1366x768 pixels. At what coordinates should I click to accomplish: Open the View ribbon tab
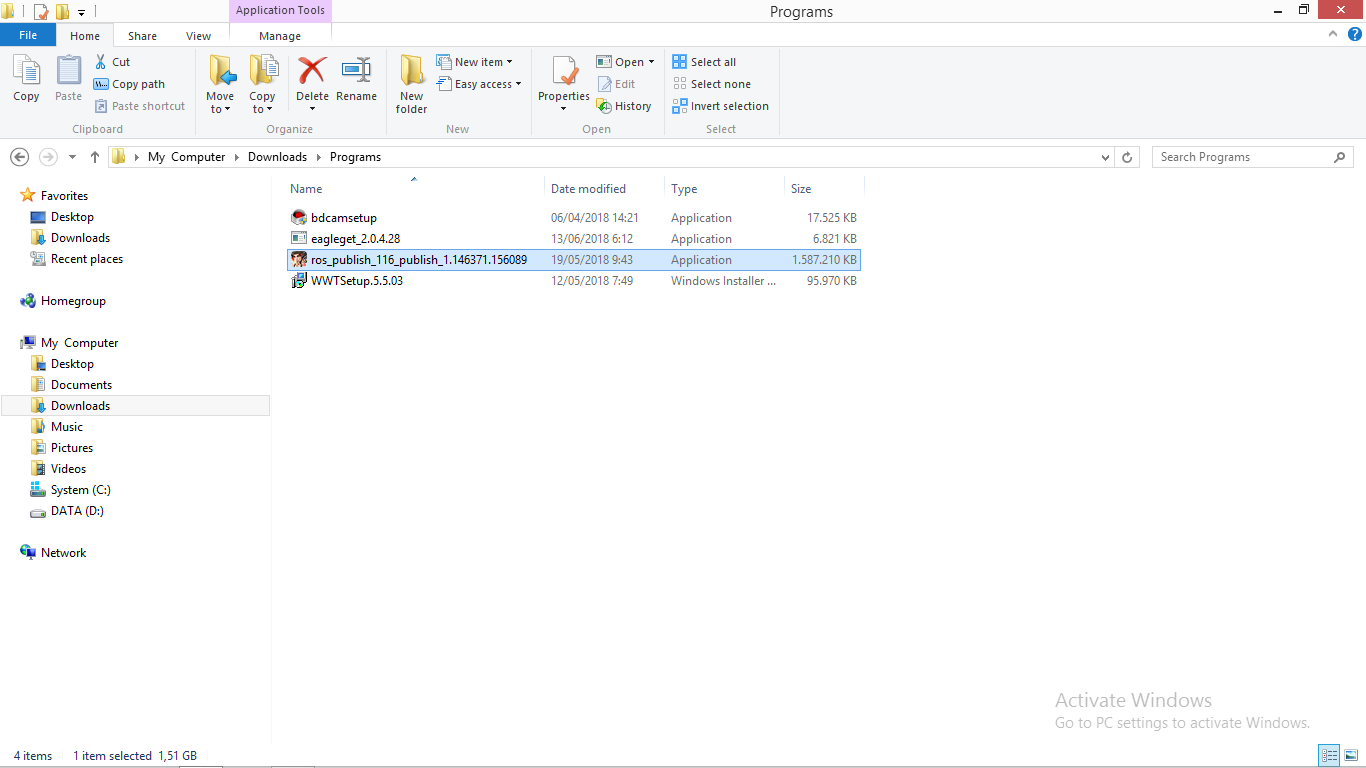(x=198, y=35)
